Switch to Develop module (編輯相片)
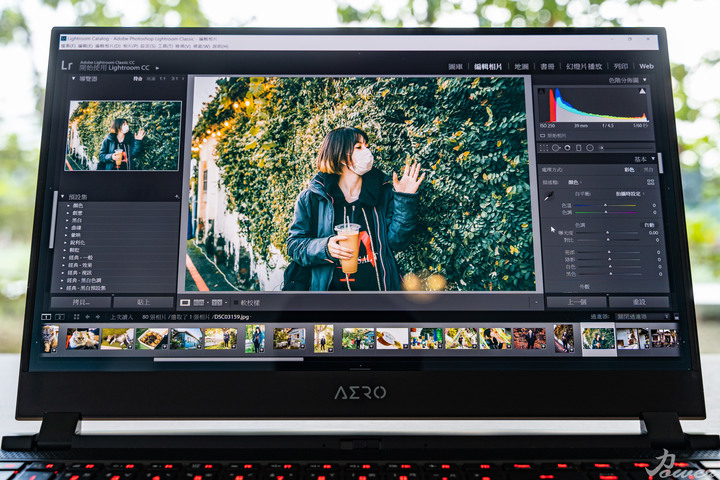The width and height of the screenshot is (720, 480). click(x=488, y=67)
